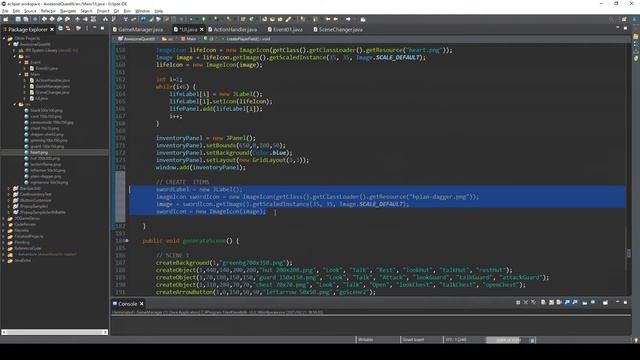
Task: Click Remove Launch icon in Console toolbar
Action: 526,302
